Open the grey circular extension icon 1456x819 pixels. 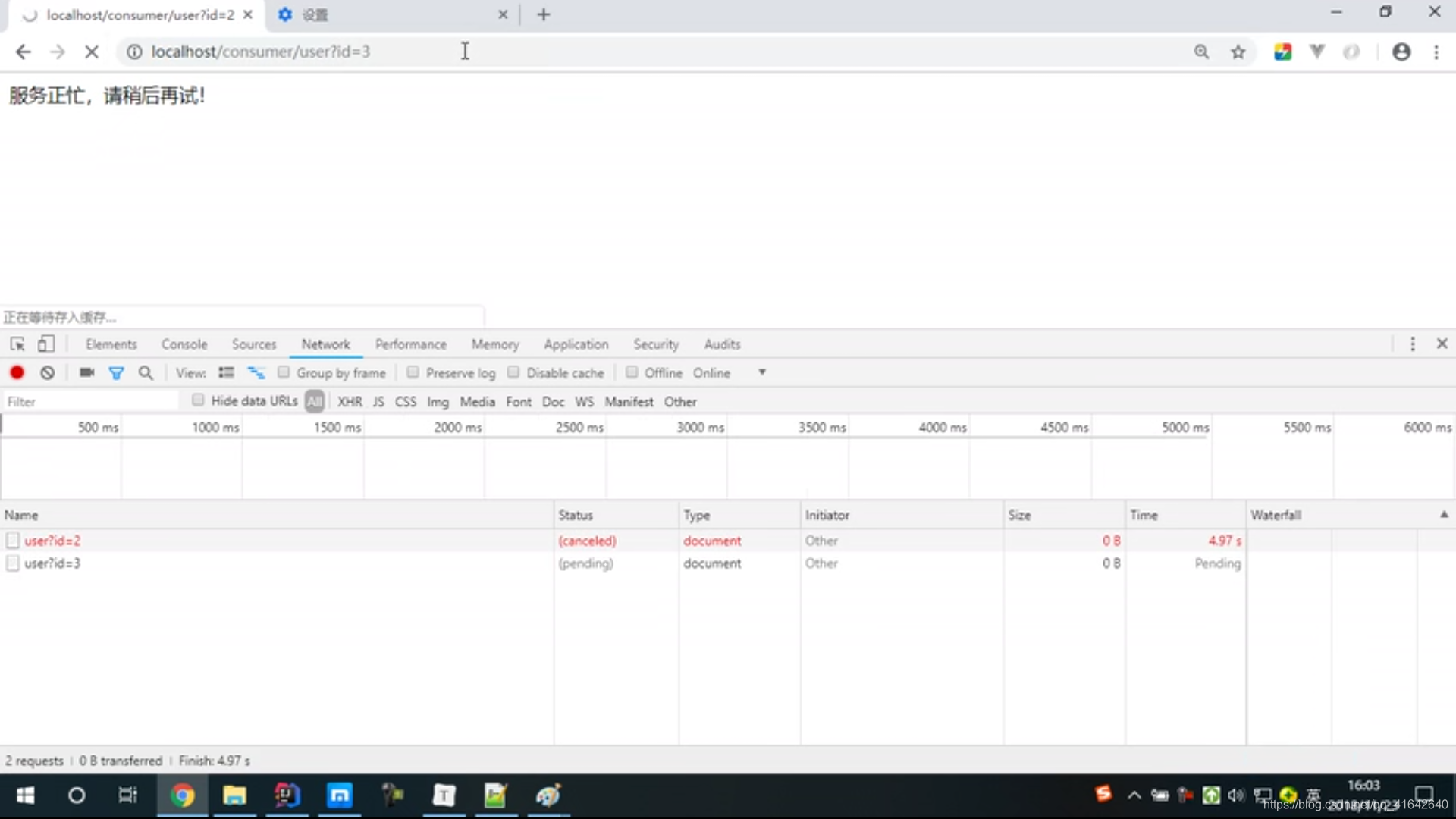pyautogui.click(x=1351, y=52)
